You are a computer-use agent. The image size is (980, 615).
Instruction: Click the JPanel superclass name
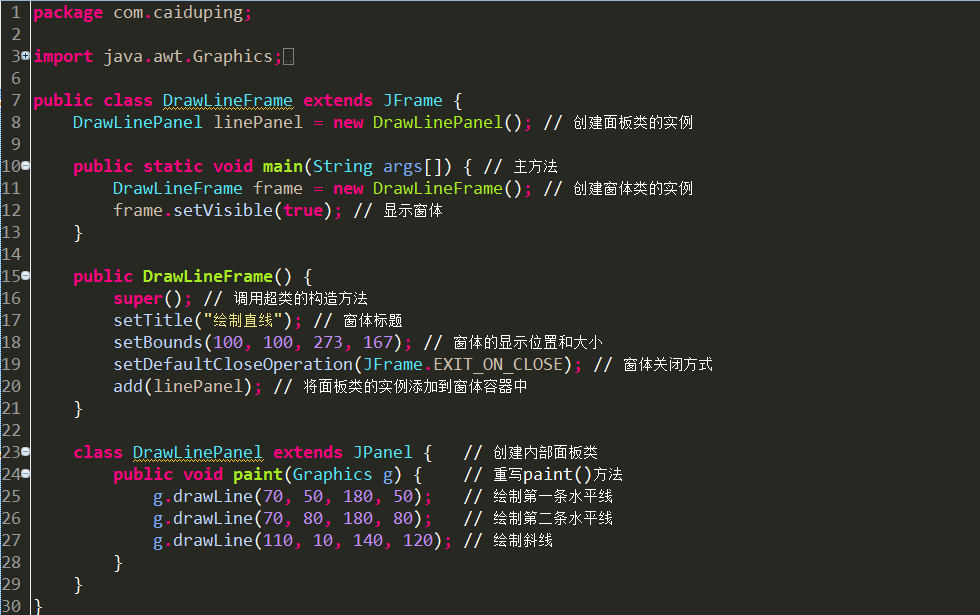coord(383,452)
